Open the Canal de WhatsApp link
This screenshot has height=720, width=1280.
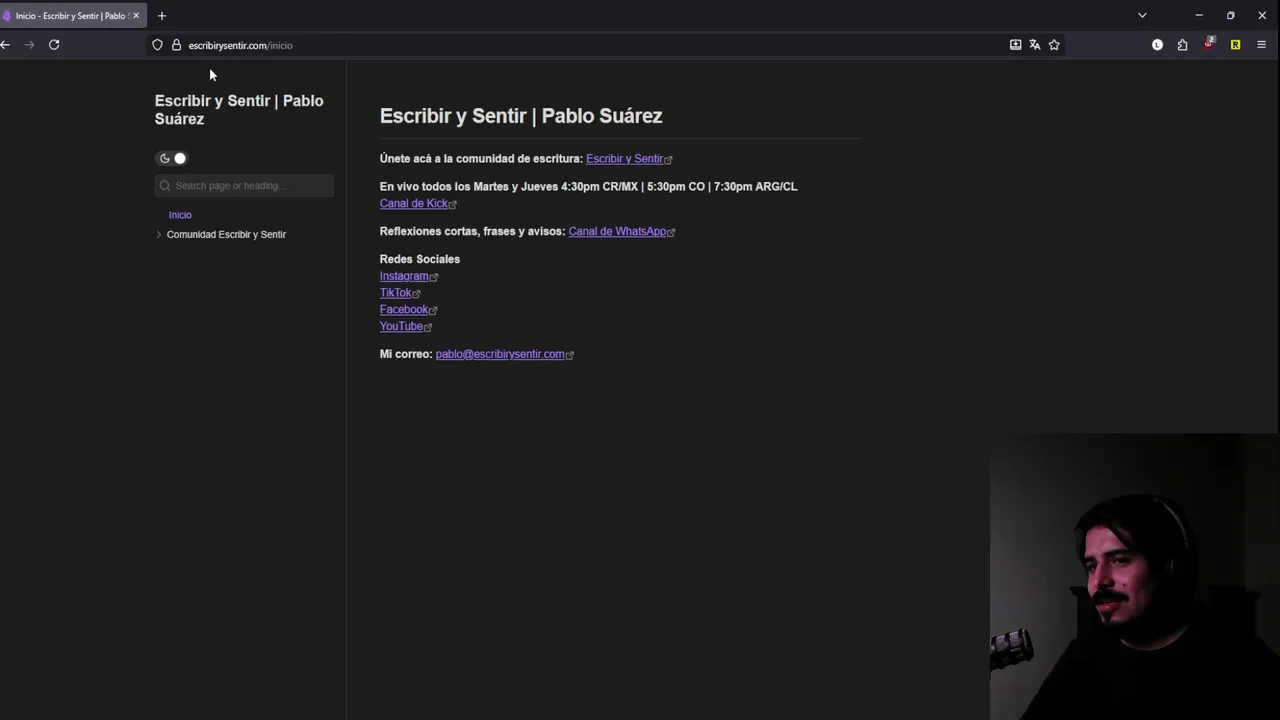(617, 232)
